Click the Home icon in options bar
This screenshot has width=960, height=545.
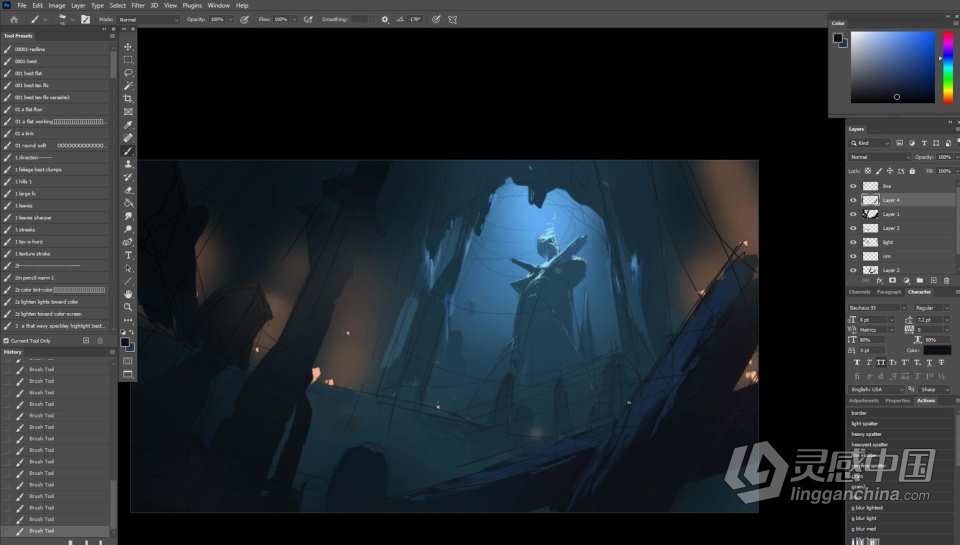click(x=14, y=20)
